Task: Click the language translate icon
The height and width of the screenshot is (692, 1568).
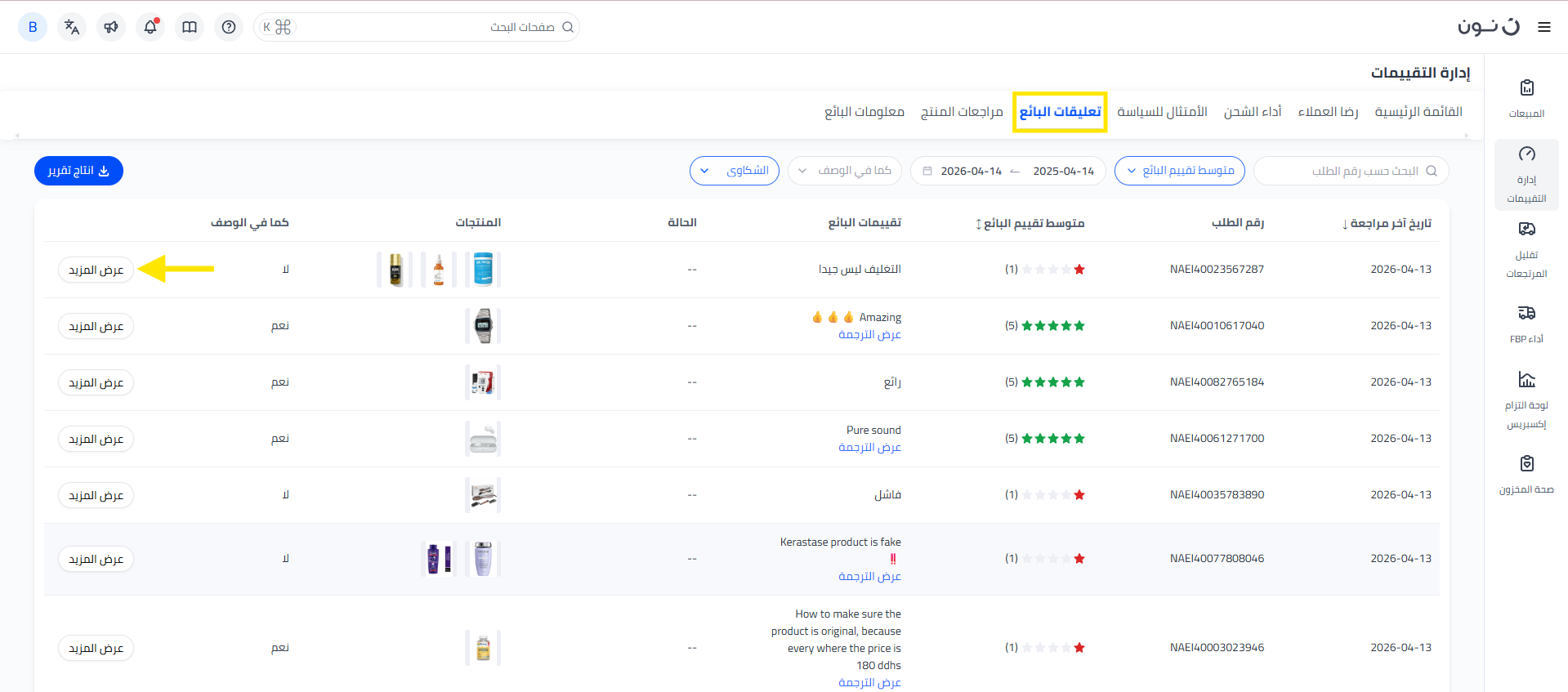Action: [72, 27]
